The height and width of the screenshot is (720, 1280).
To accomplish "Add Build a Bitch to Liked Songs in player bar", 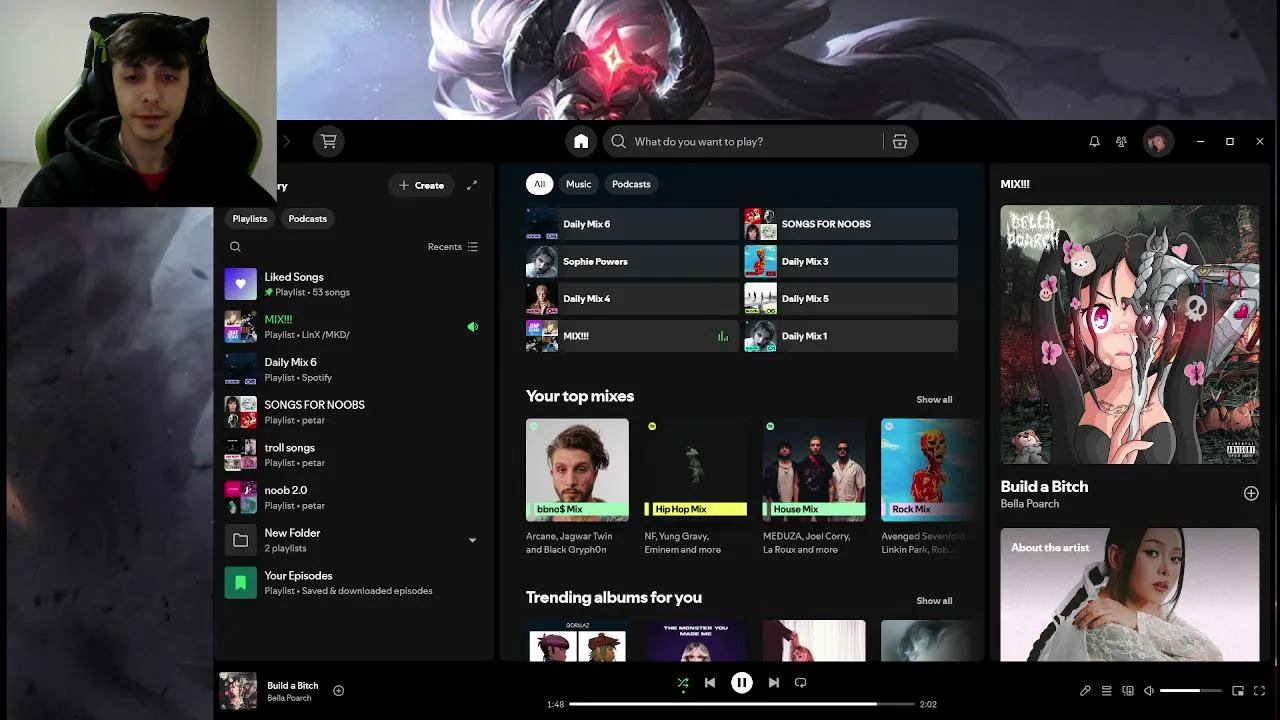I will pos(338,690).
